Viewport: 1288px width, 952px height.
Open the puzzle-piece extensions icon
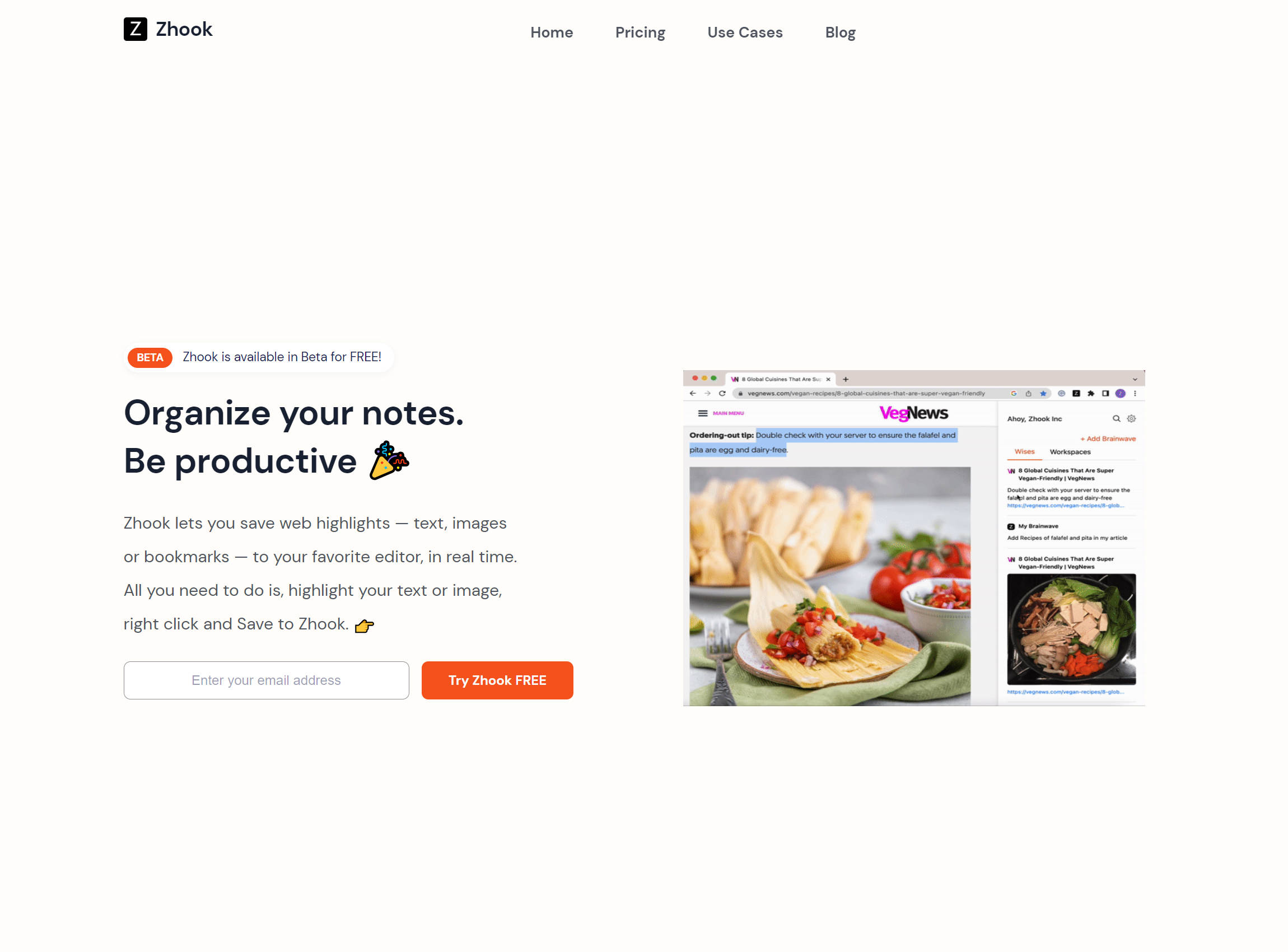(x=1091, y=394)
